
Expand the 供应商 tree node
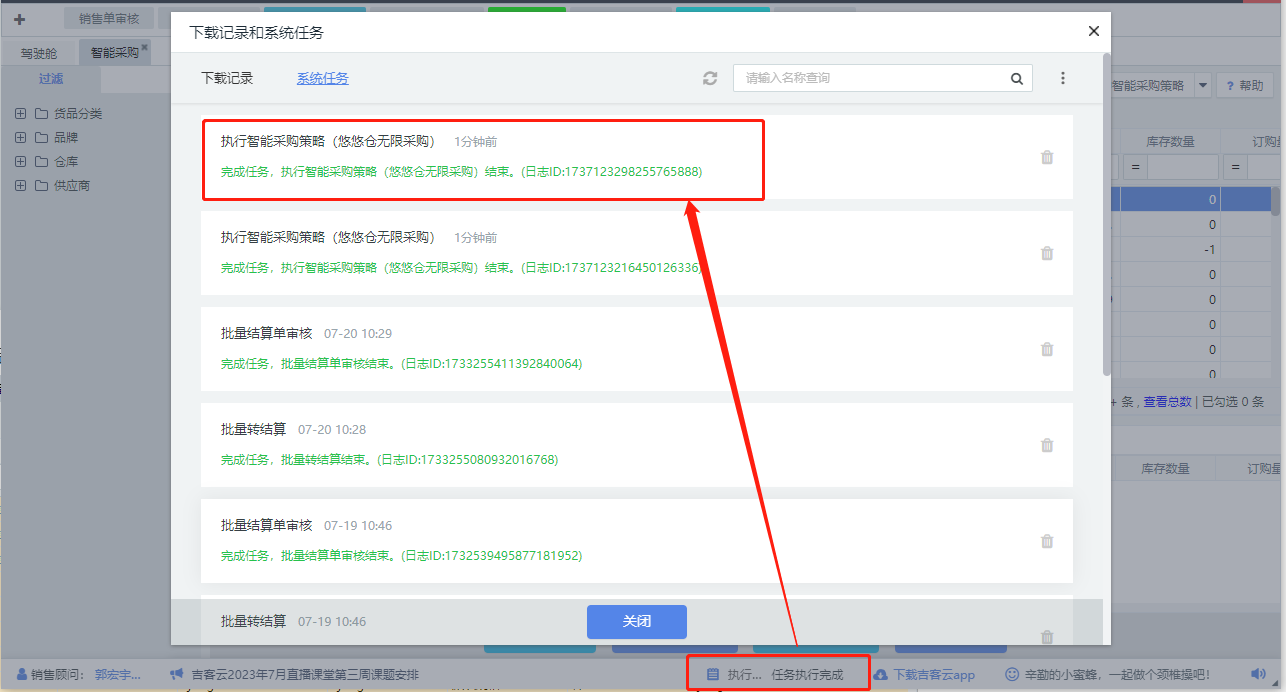(21, 185)
